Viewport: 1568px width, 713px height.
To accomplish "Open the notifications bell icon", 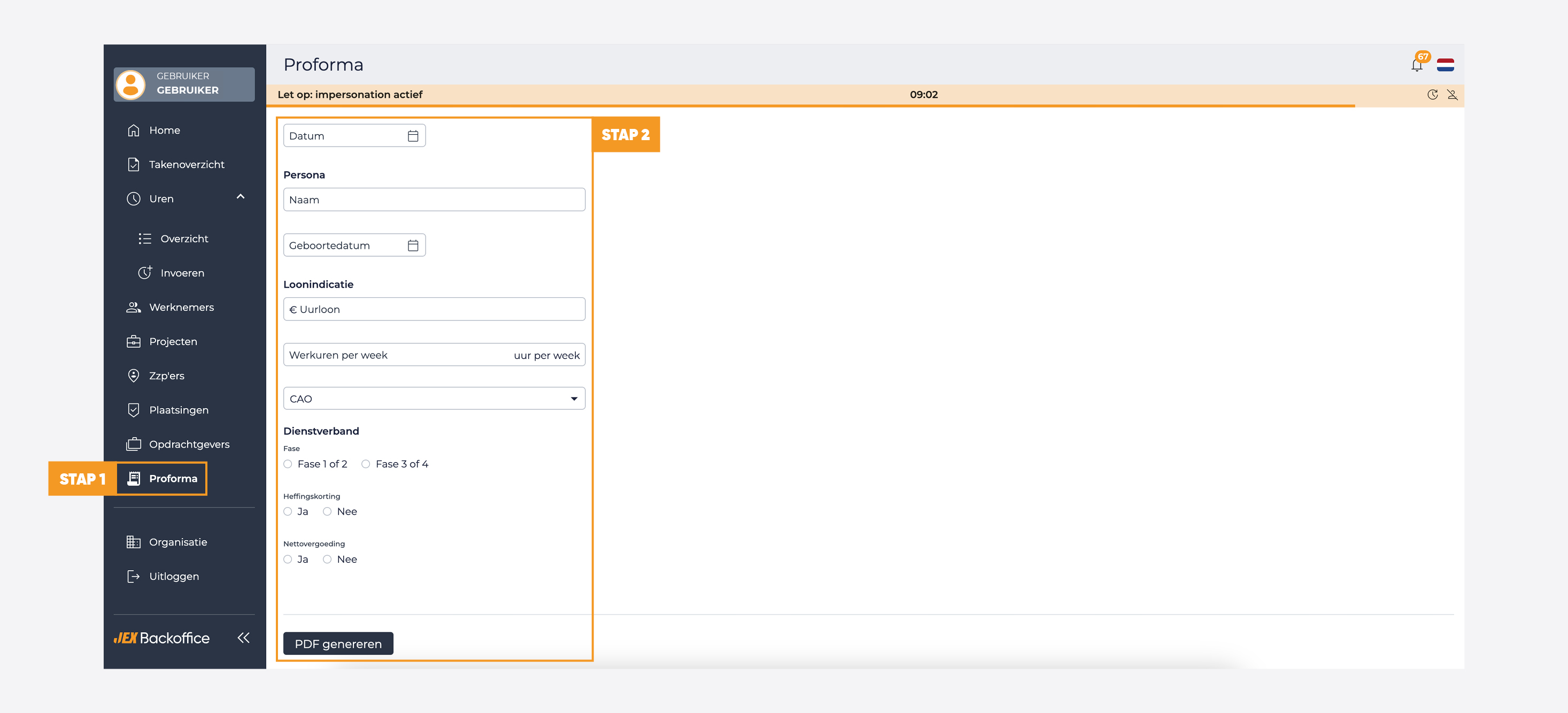I will pos(1416,65).
